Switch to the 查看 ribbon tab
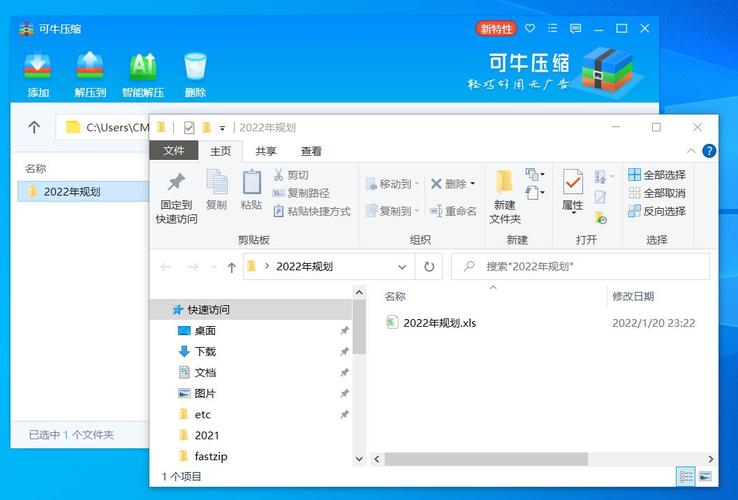 [x=311, y=151]
